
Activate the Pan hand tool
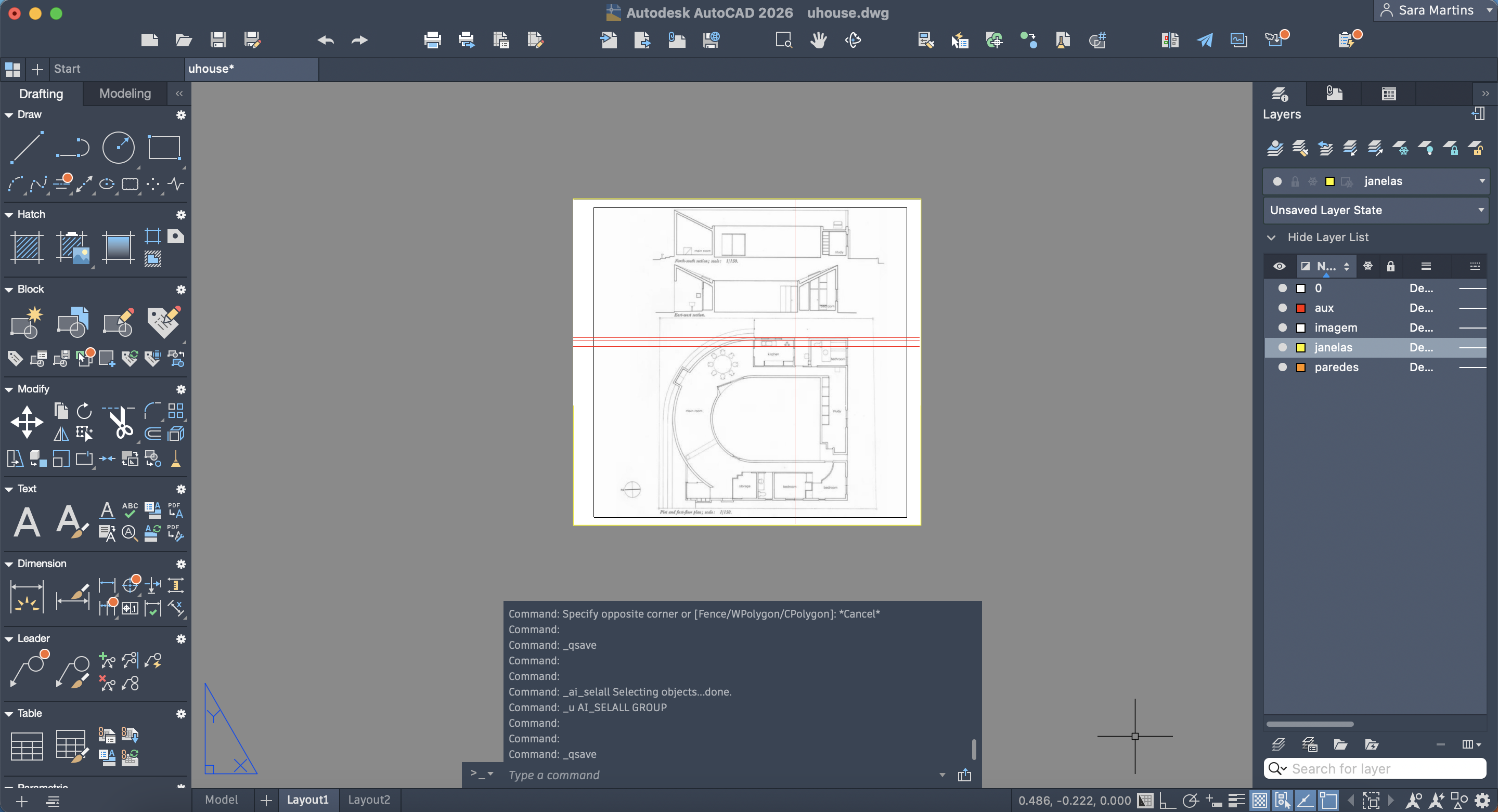coord(818,40)
